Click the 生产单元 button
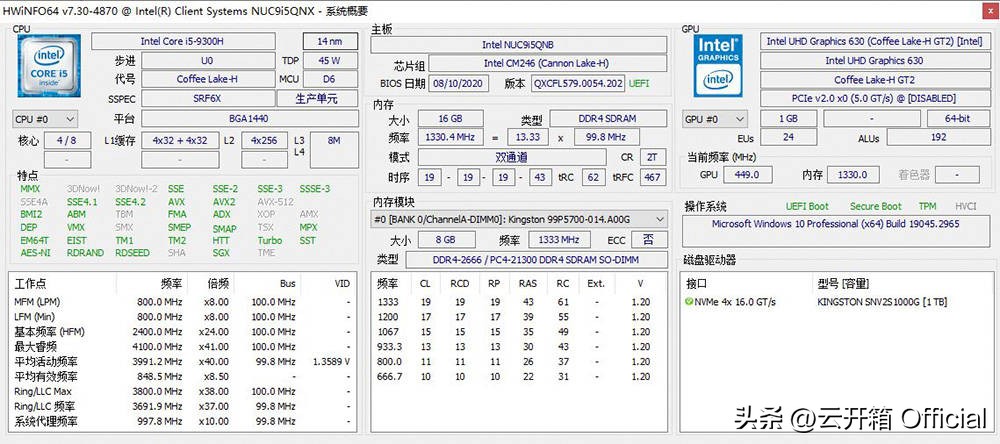 click(x=317, y=99)
